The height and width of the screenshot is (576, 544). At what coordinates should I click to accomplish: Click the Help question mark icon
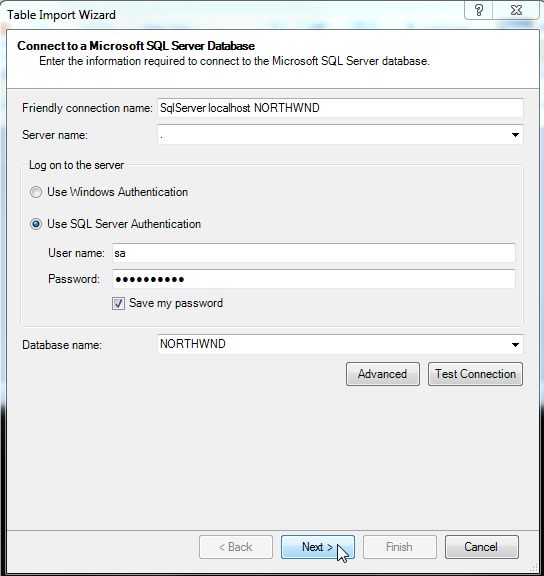(x=479, y=10)
